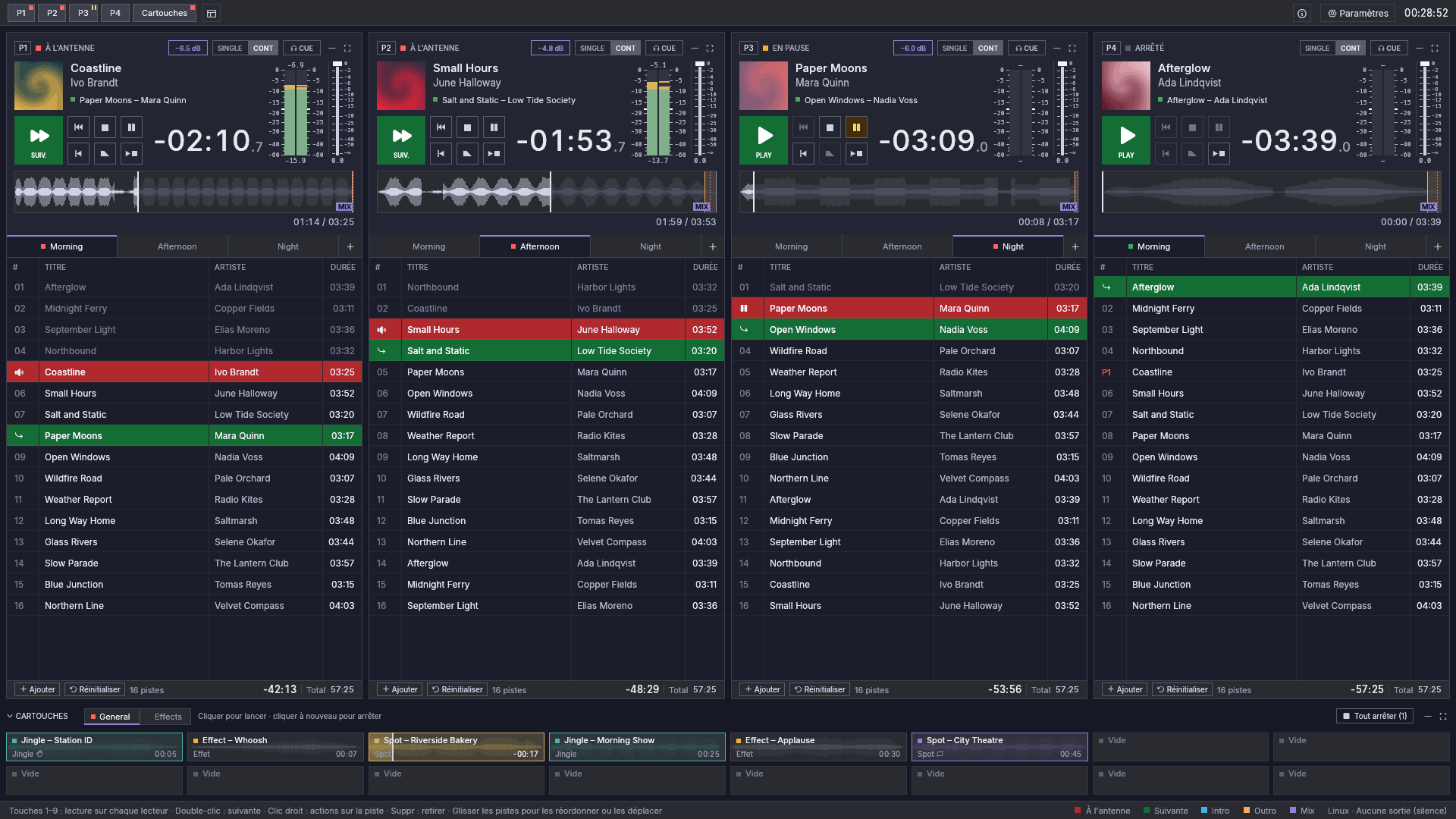
Task: Select Wildfire Road row in P1 playlist
Action: pos(184,479)
